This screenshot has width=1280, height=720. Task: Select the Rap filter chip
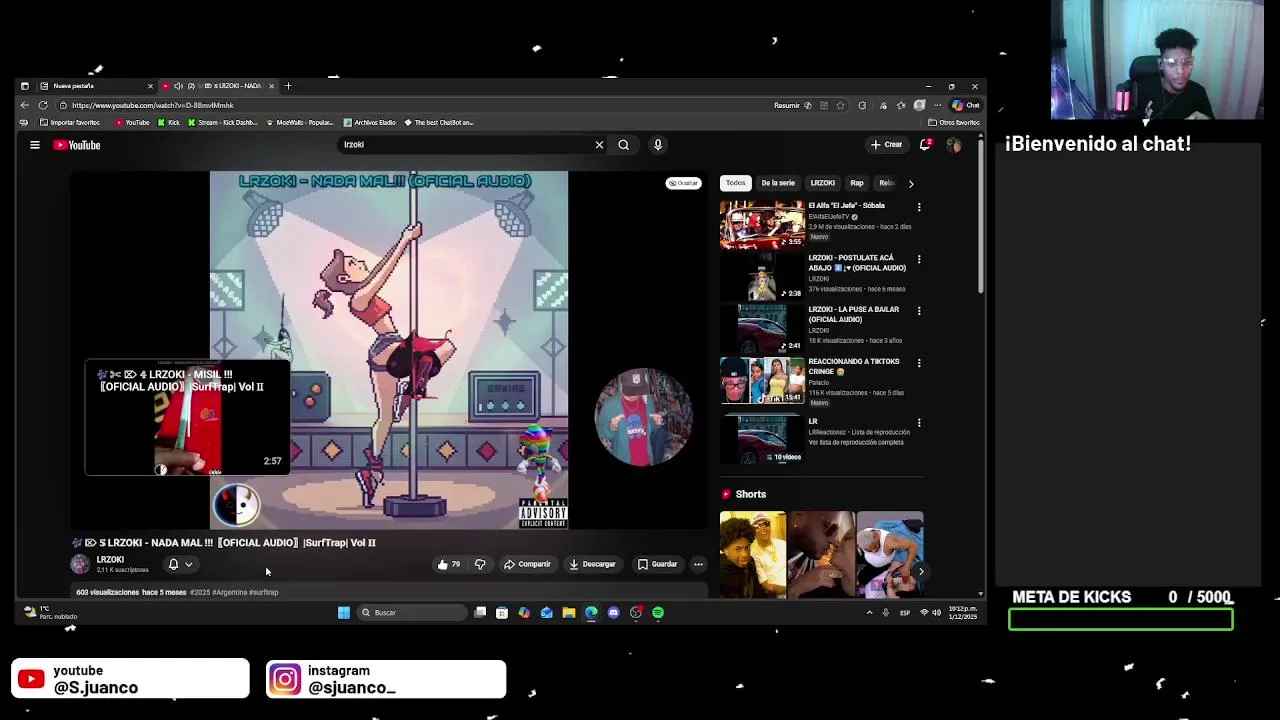coord(857,183)
